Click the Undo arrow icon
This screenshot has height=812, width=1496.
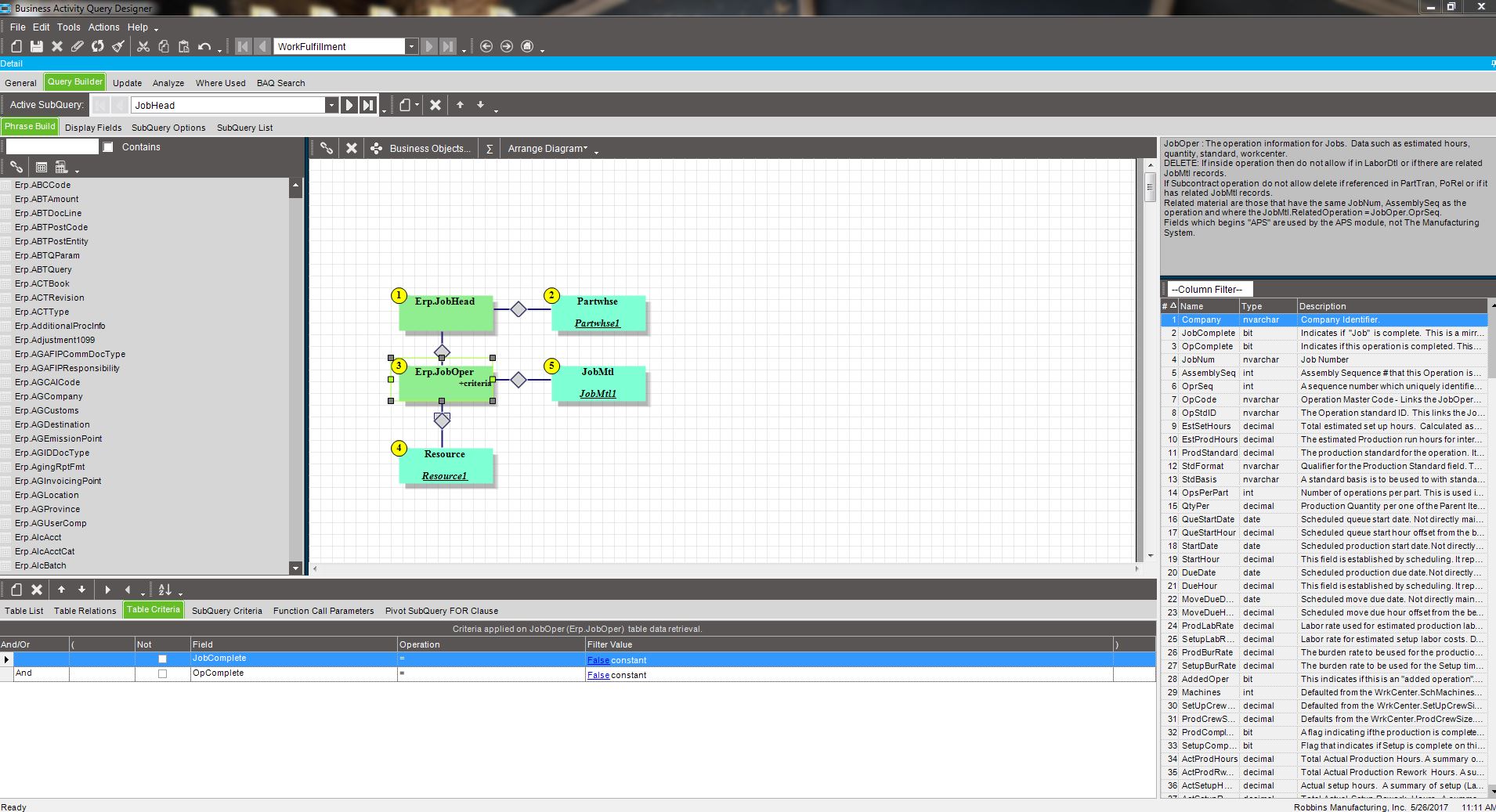tap(204, 46)
